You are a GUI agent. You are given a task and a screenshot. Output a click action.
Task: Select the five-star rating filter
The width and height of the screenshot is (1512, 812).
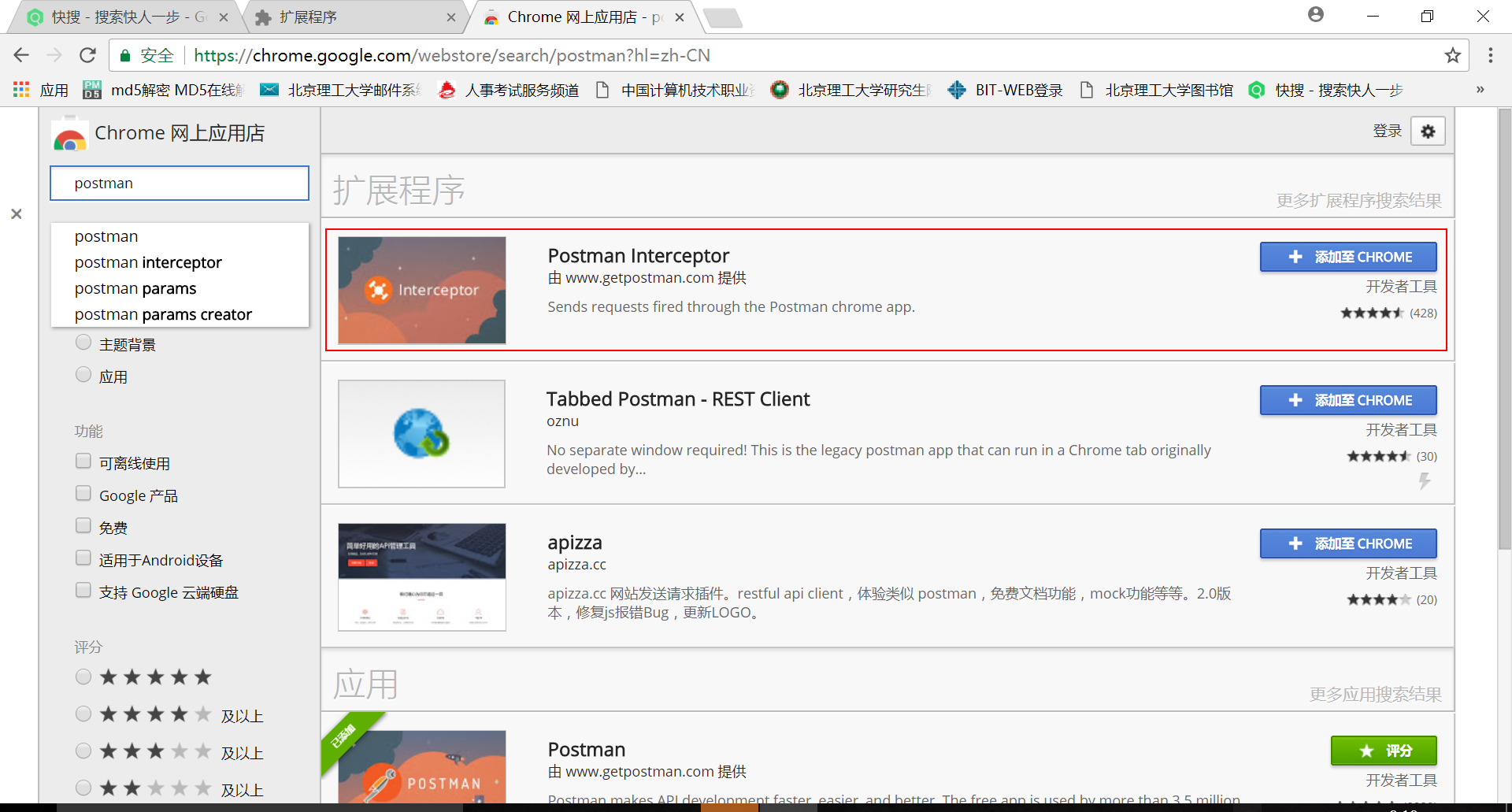click(83, 677)
